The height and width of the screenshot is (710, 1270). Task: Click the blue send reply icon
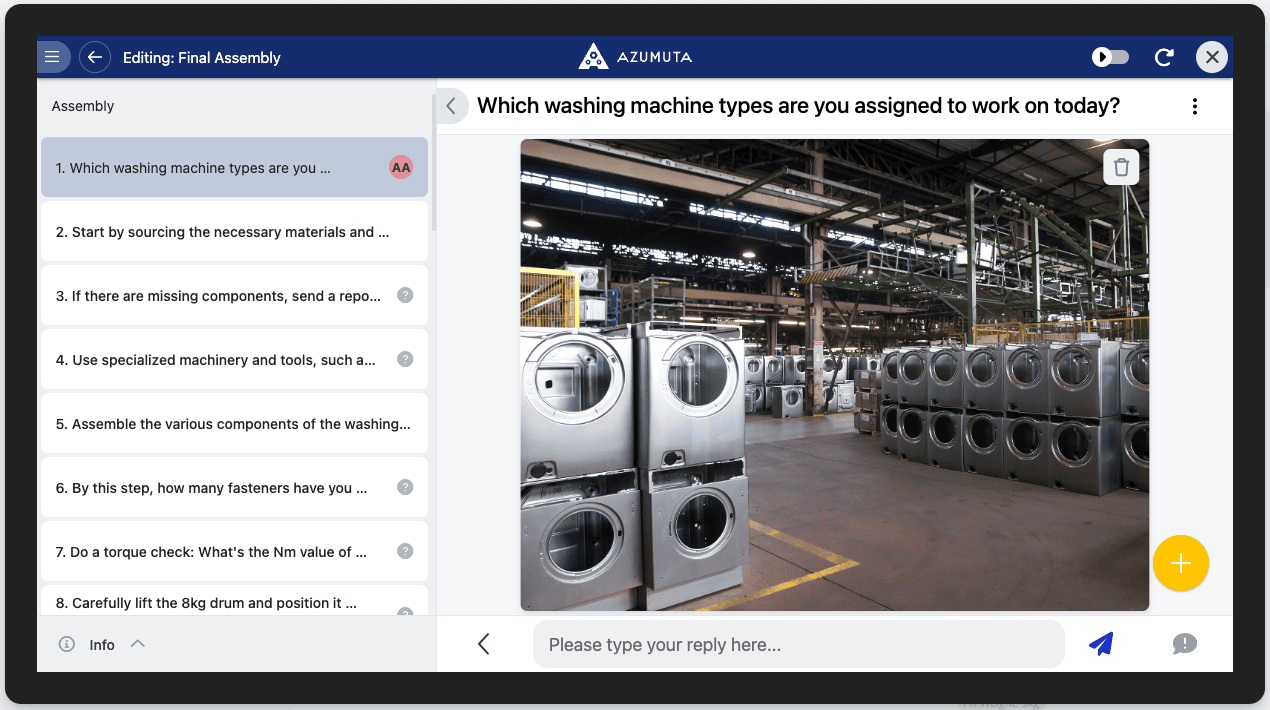coord(1101,644)
